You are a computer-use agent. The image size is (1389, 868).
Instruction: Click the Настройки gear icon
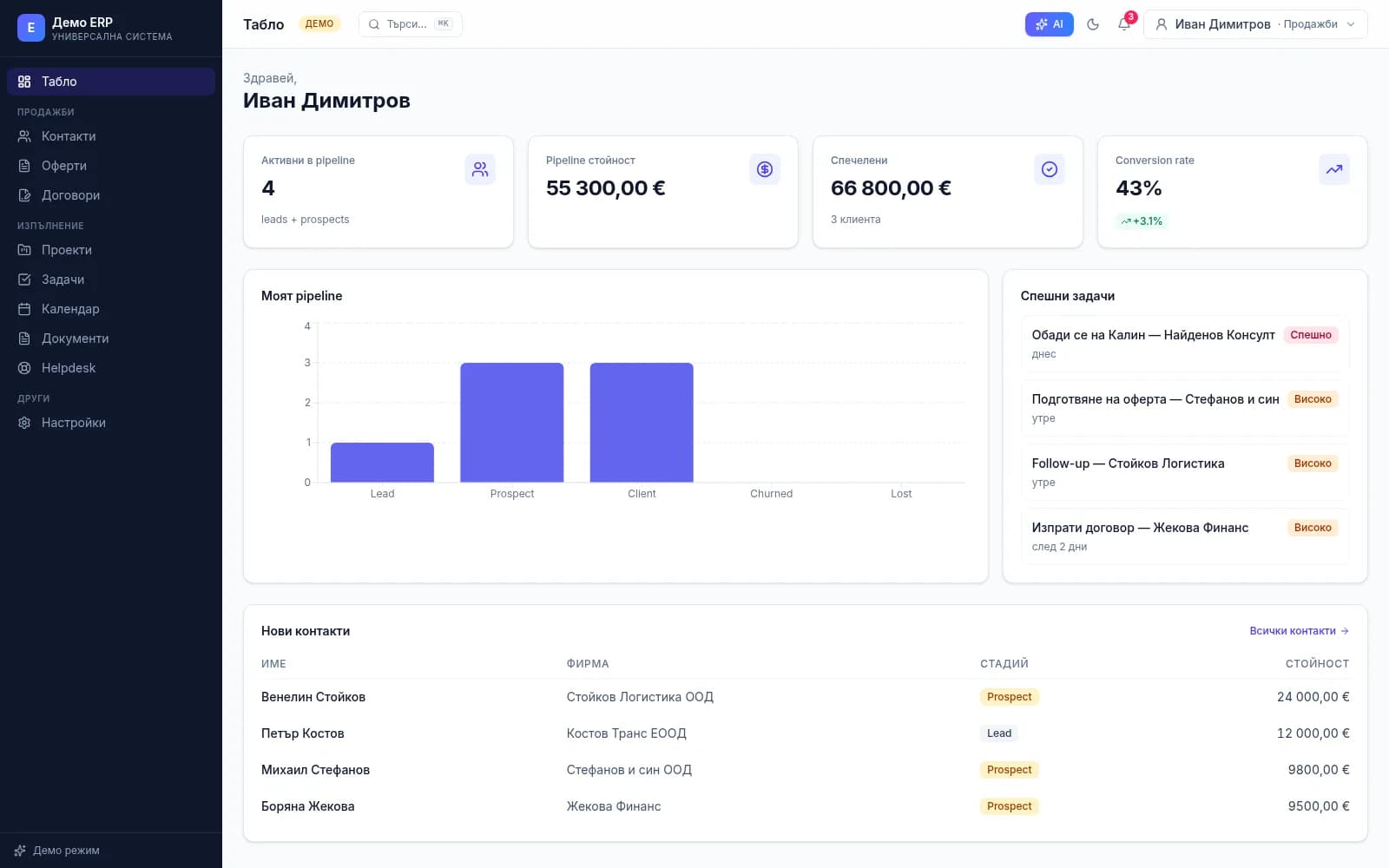pos(24,423)
